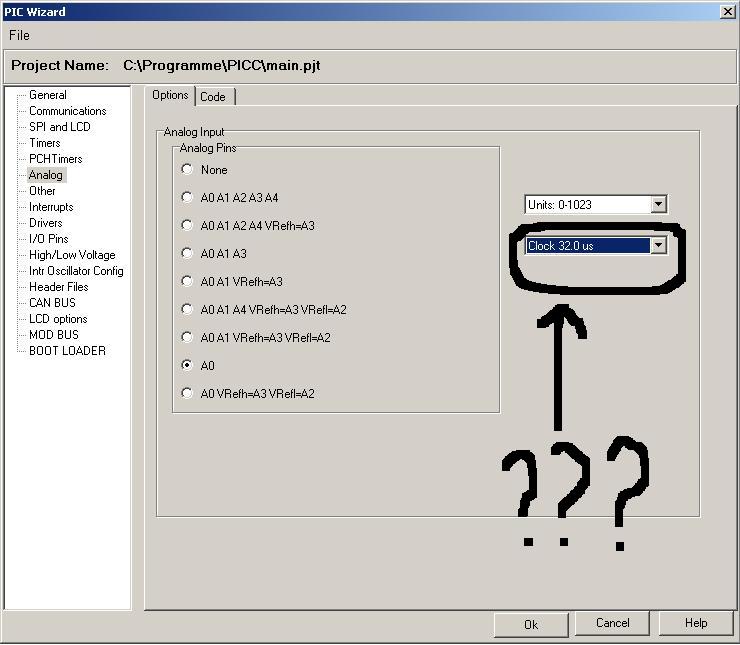Choose A0 A1 A2 A3 A4 analog pins
Viewport: 740px width, 645px height.
click(x=187, y=197)
